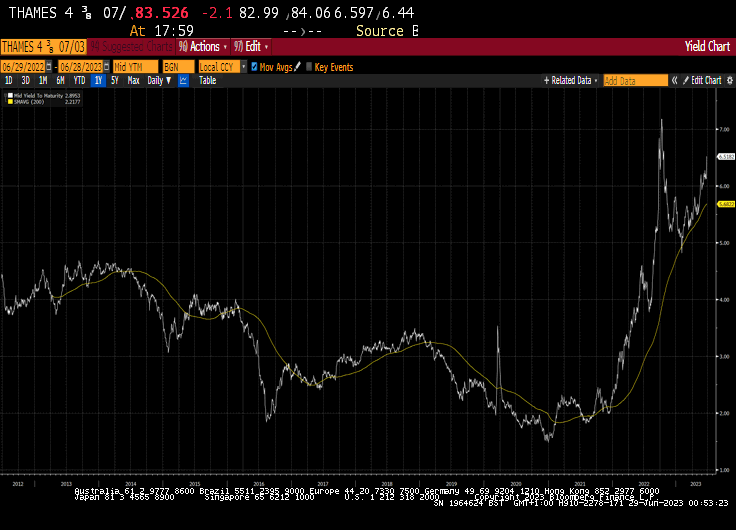Toggle the Mov Avgs checkbox
736x530 pixels.
pos(254,67)
